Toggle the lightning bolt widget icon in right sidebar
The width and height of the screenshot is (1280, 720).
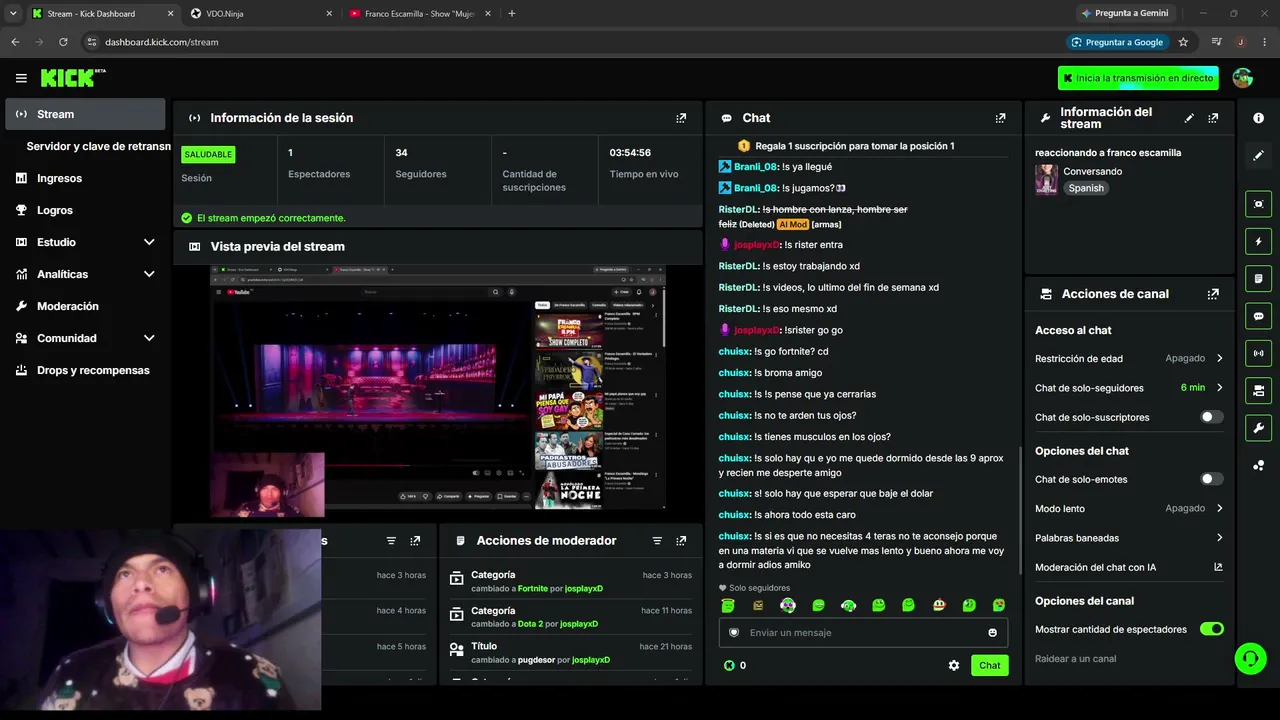click(x=1258, y=241)
